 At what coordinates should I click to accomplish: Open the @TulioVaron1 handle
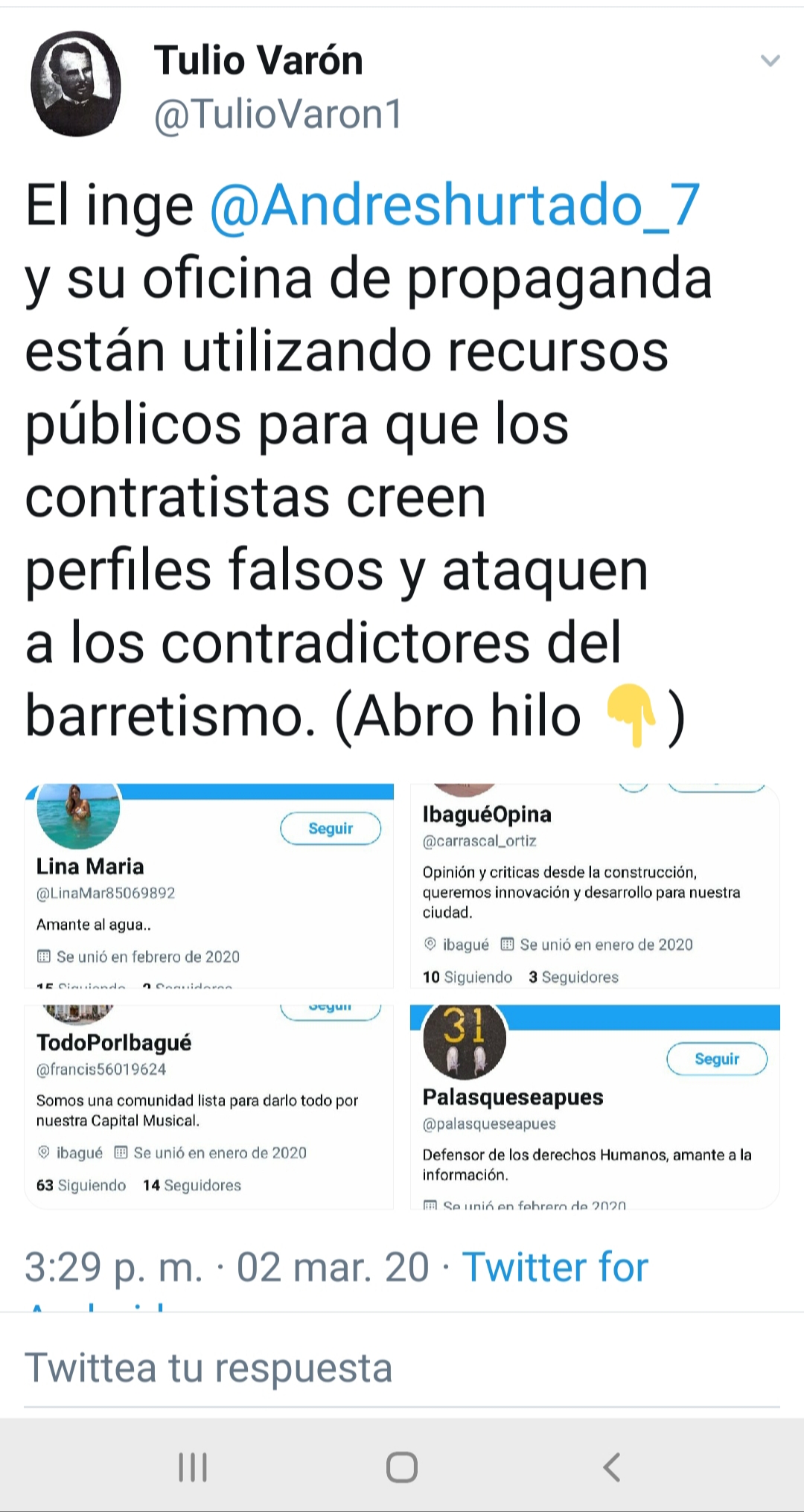(x=278, y=115)
